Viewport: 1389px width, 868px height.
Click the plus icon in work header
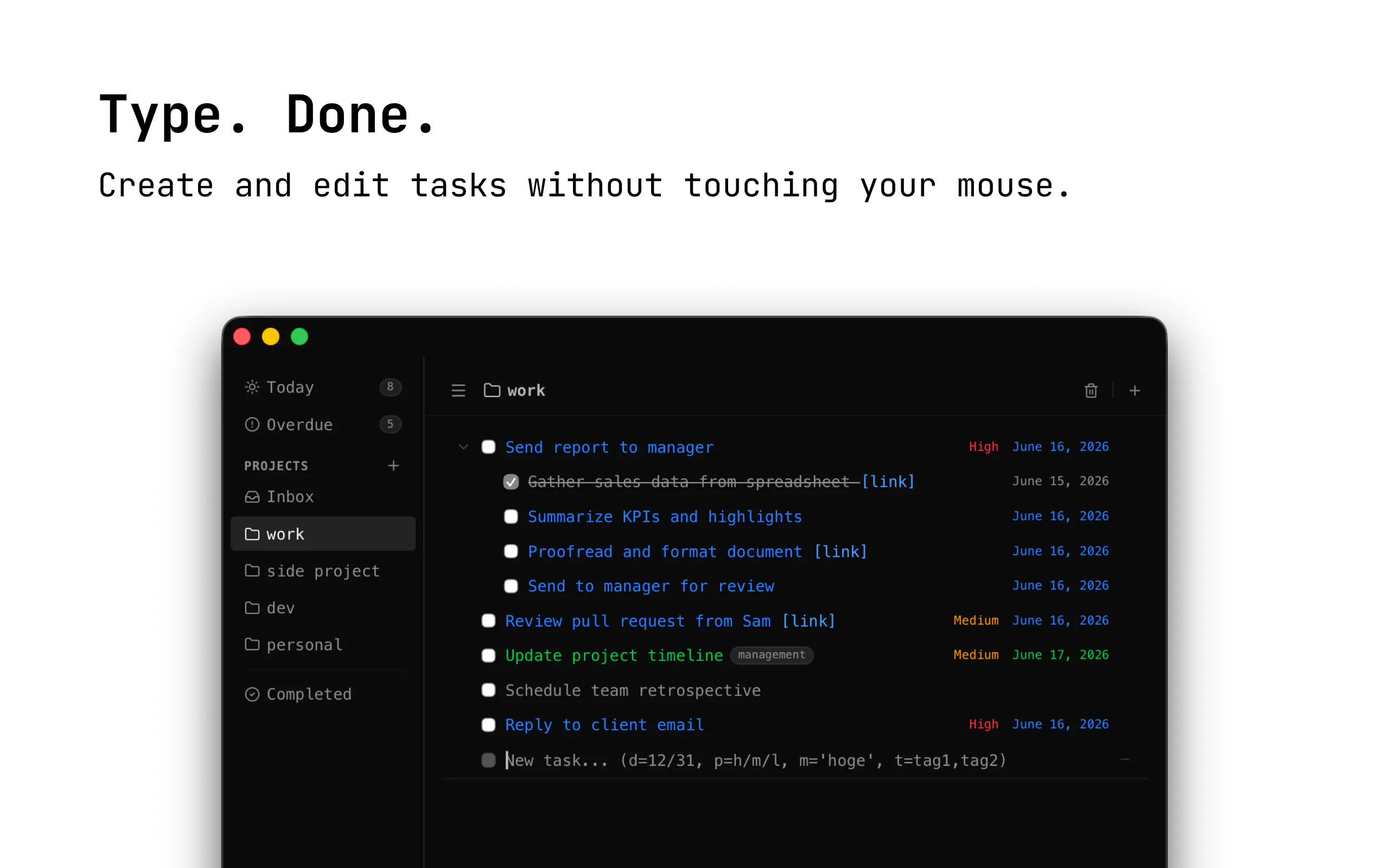pyautogui.click(x=1134, y=391)
